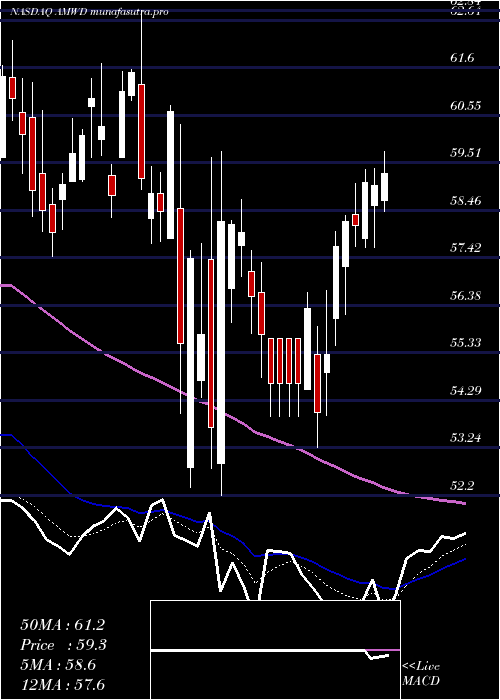Select the 53.24 price axis label

coord(466,438)
